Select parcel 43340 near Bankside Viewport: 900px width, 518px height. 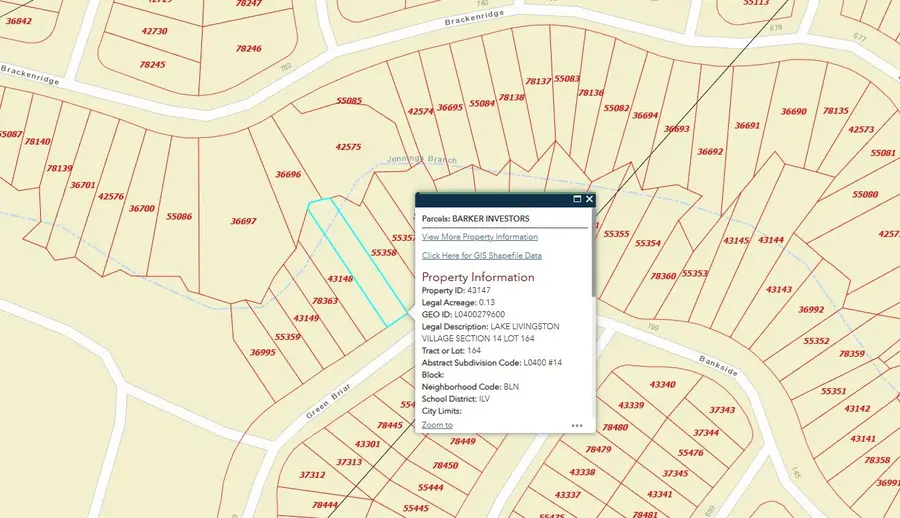pyautogui.click(x=661, y=384)
